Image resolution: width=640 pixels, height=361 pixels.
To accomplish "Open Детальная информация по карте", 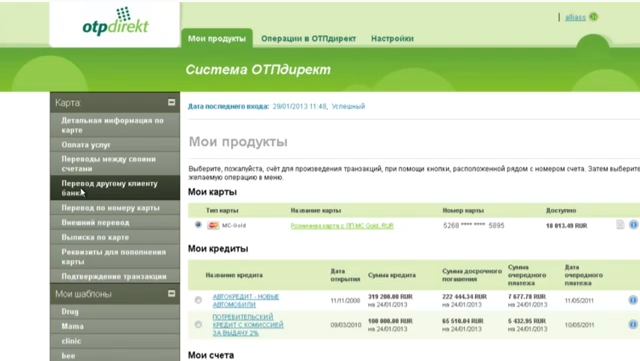I will (115, 125).
